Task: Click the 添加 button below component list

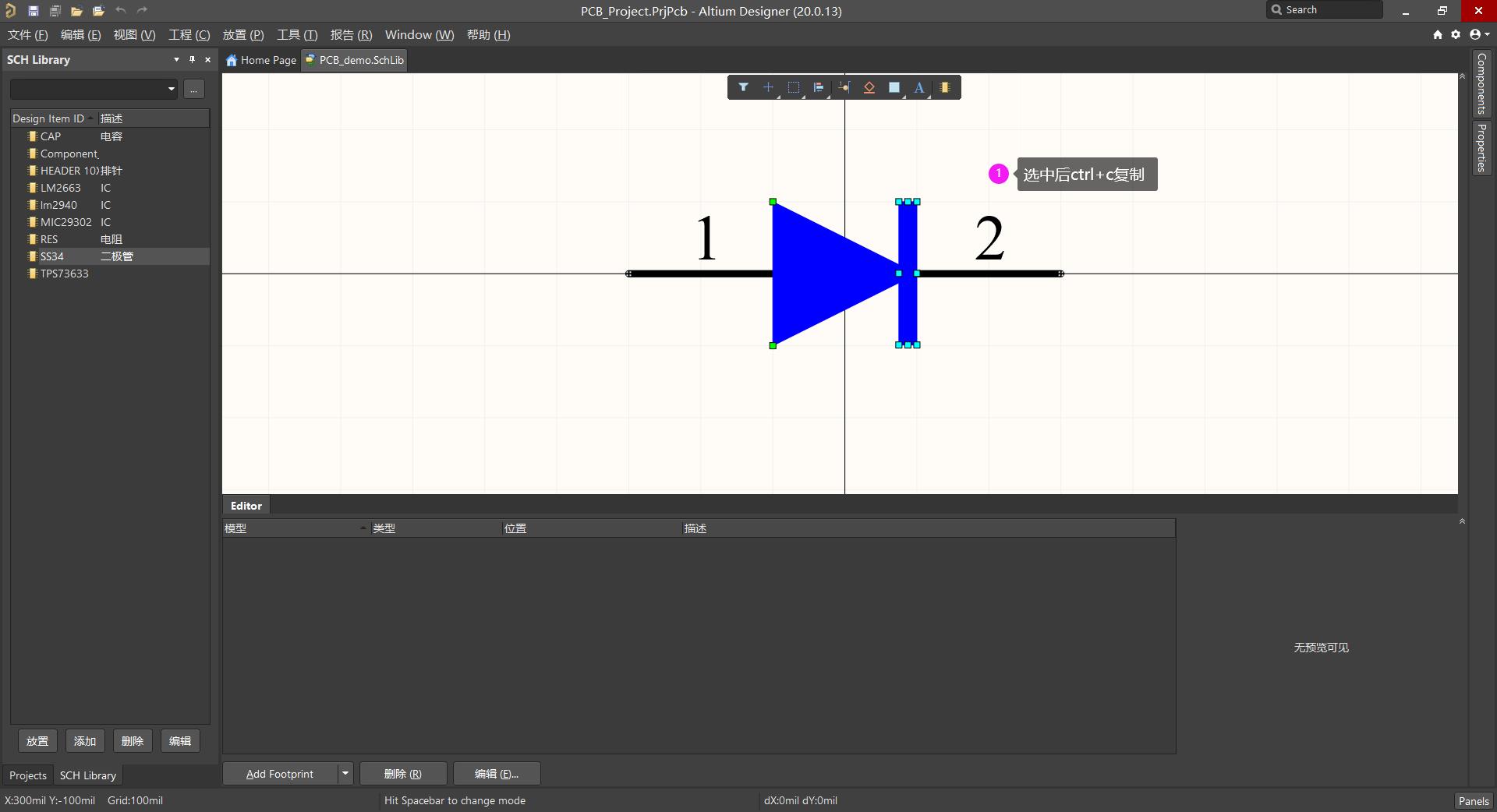Action: (x=85, y=741)
